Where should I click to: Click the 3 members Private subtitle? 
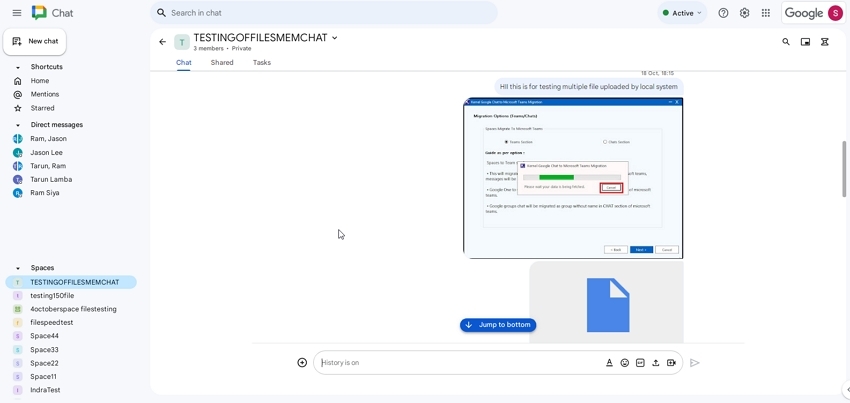pyautogui.click(x=222, y=48)
